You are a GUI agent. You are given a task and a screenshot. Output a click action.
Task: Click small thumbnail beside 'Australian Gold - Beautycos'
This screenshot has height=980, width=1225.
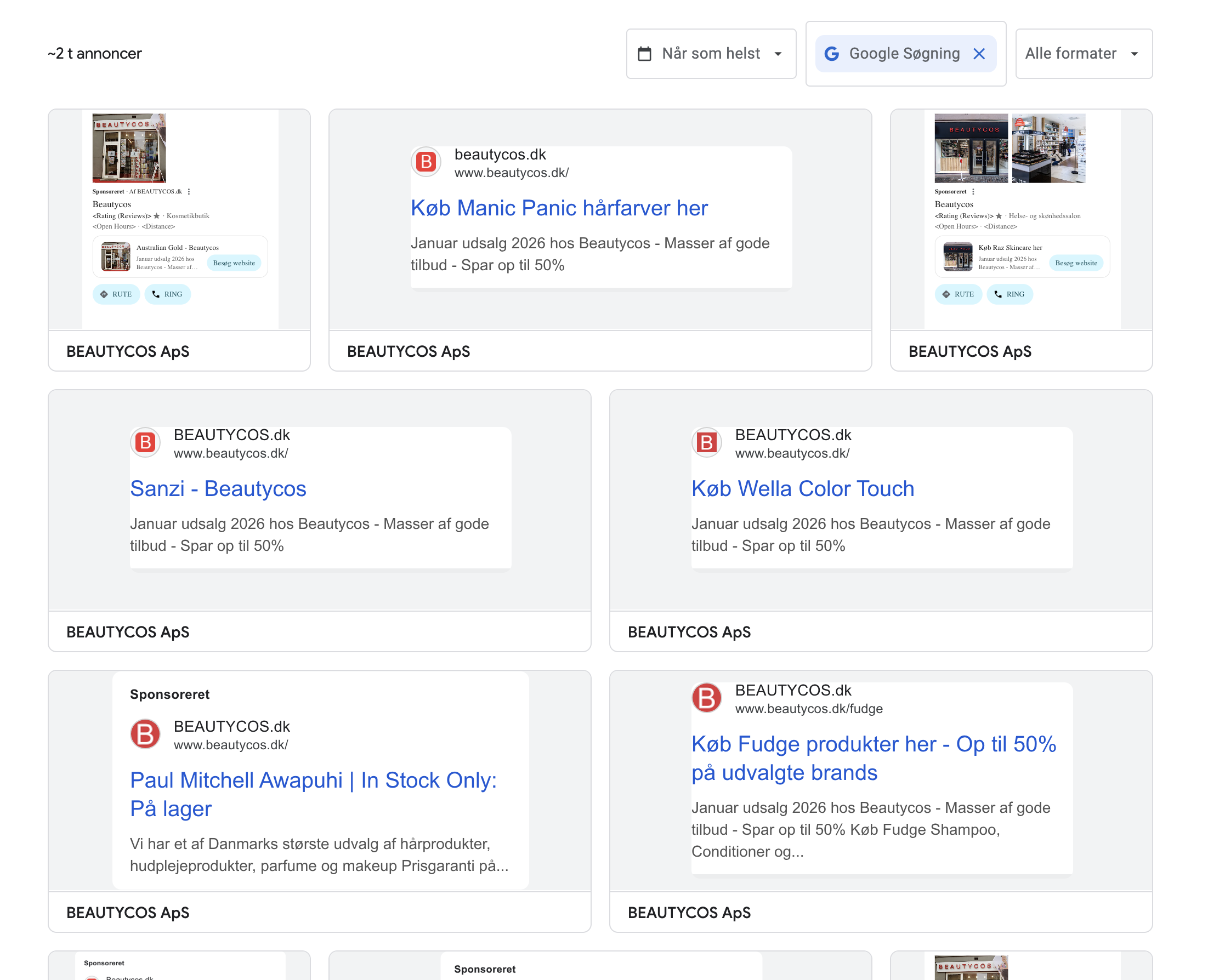[115, 257]
